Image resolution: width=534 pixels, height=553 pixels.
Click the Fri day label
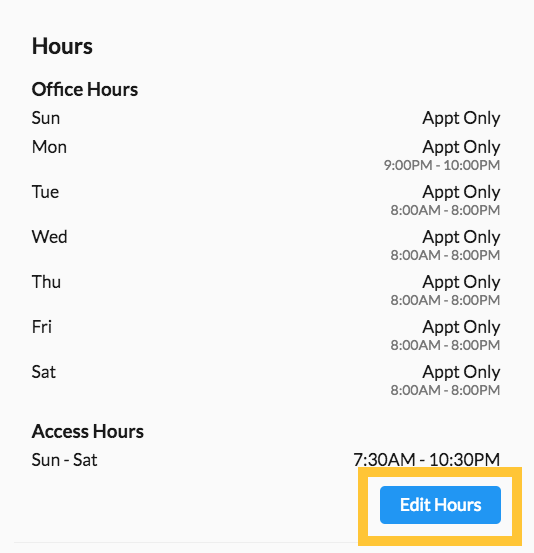click(42, 327)
